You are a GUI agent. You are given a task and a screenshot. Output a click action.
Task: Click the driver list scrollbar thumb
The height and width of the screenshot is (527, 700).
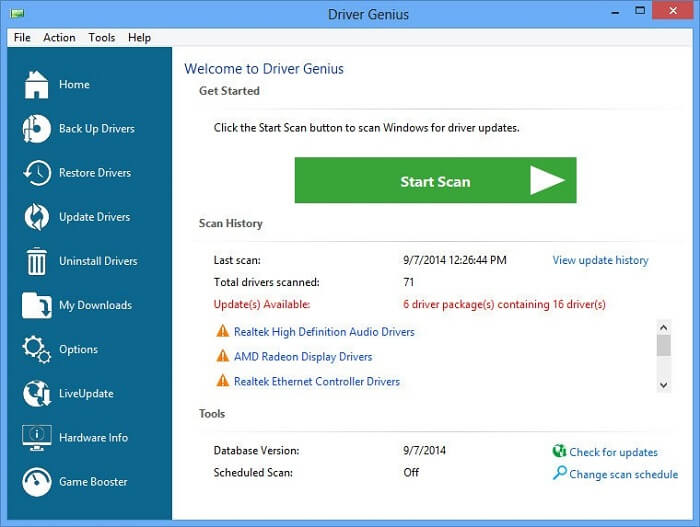click(663, 345)
